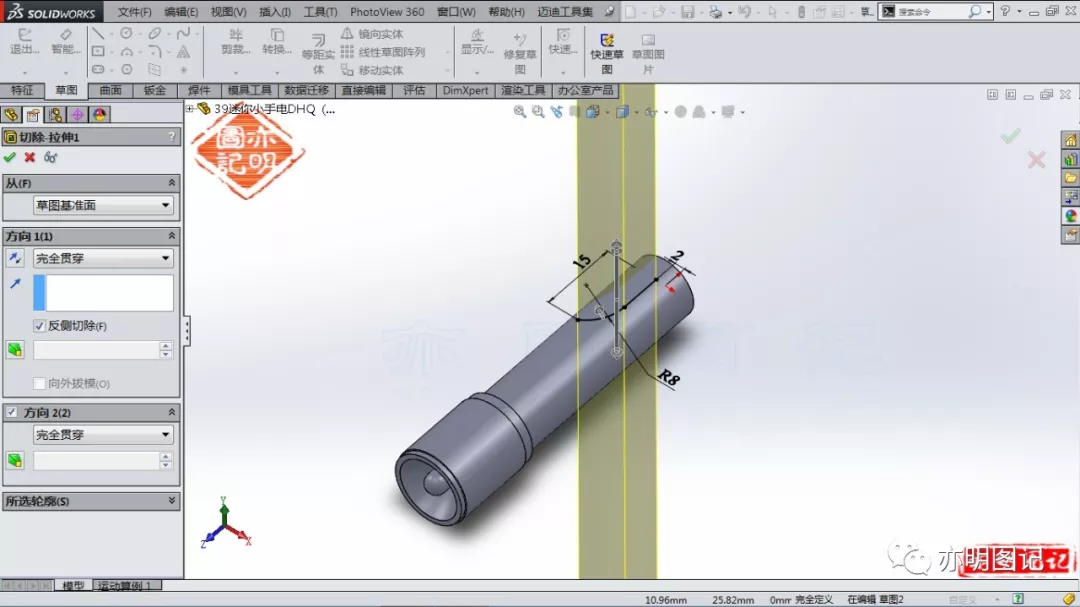This screenshot has width=1080, height=607.
Task: Open the 编辑(E) menu
Action: pos(181,12)
